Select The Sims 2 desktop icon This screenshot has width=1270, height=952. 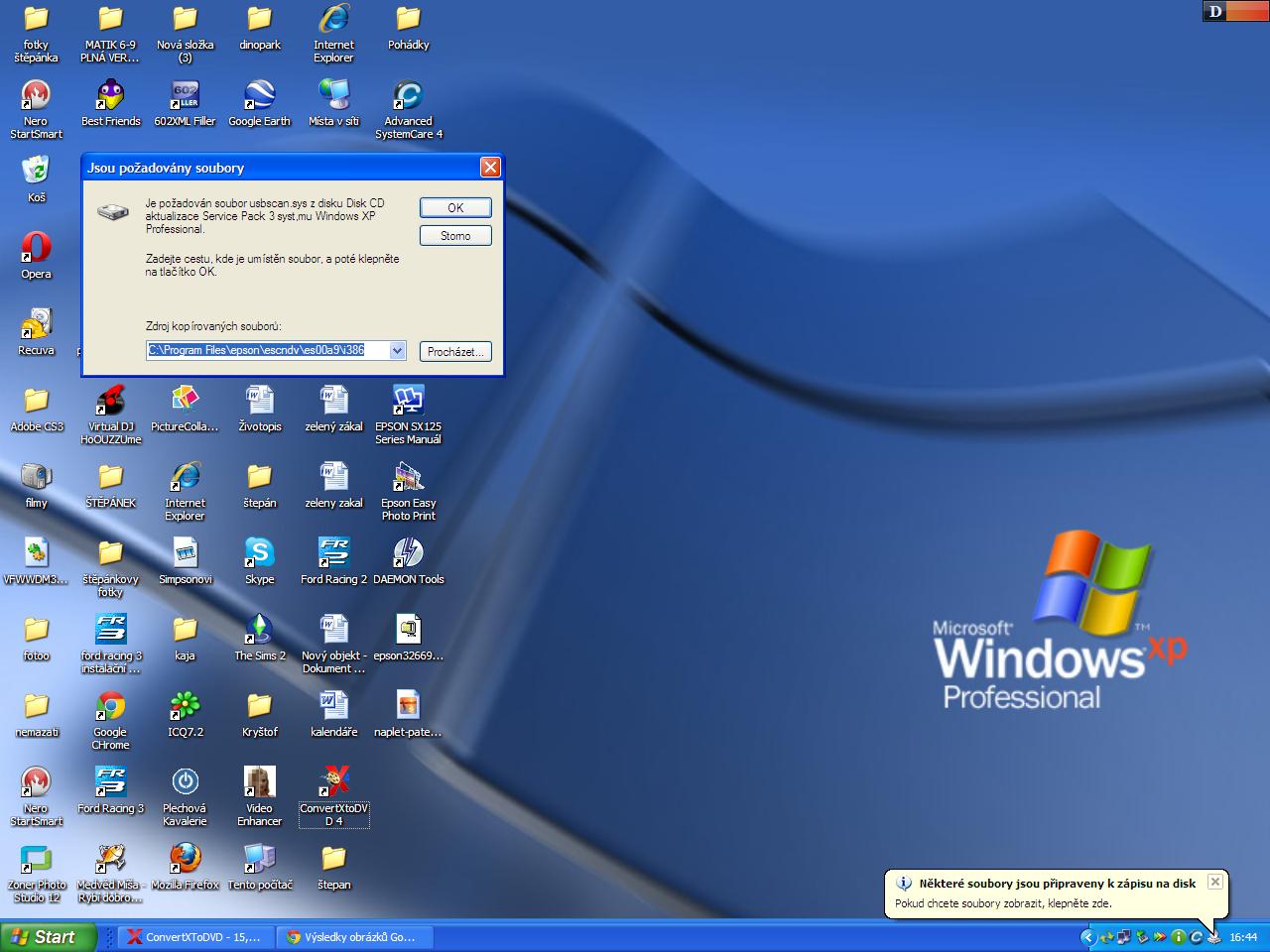[260, 638]
